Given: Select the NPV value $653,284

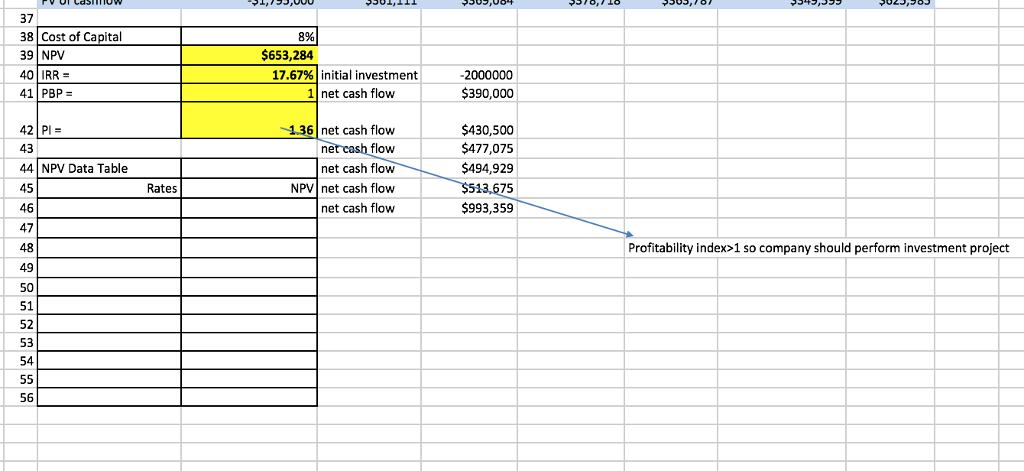Looking at the screenshot, I should [249, 55].
